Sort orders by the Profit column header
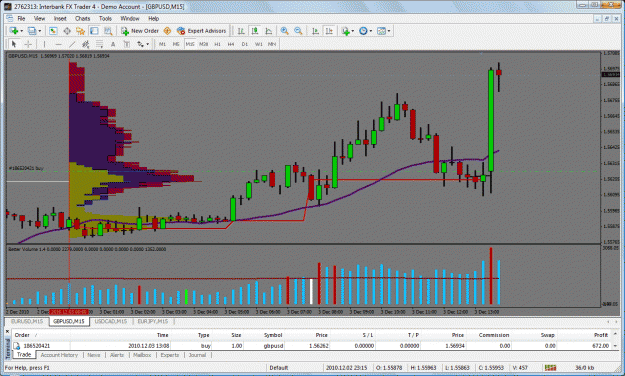Viewport: 625px width, 376px height. (x=601, y=335)
